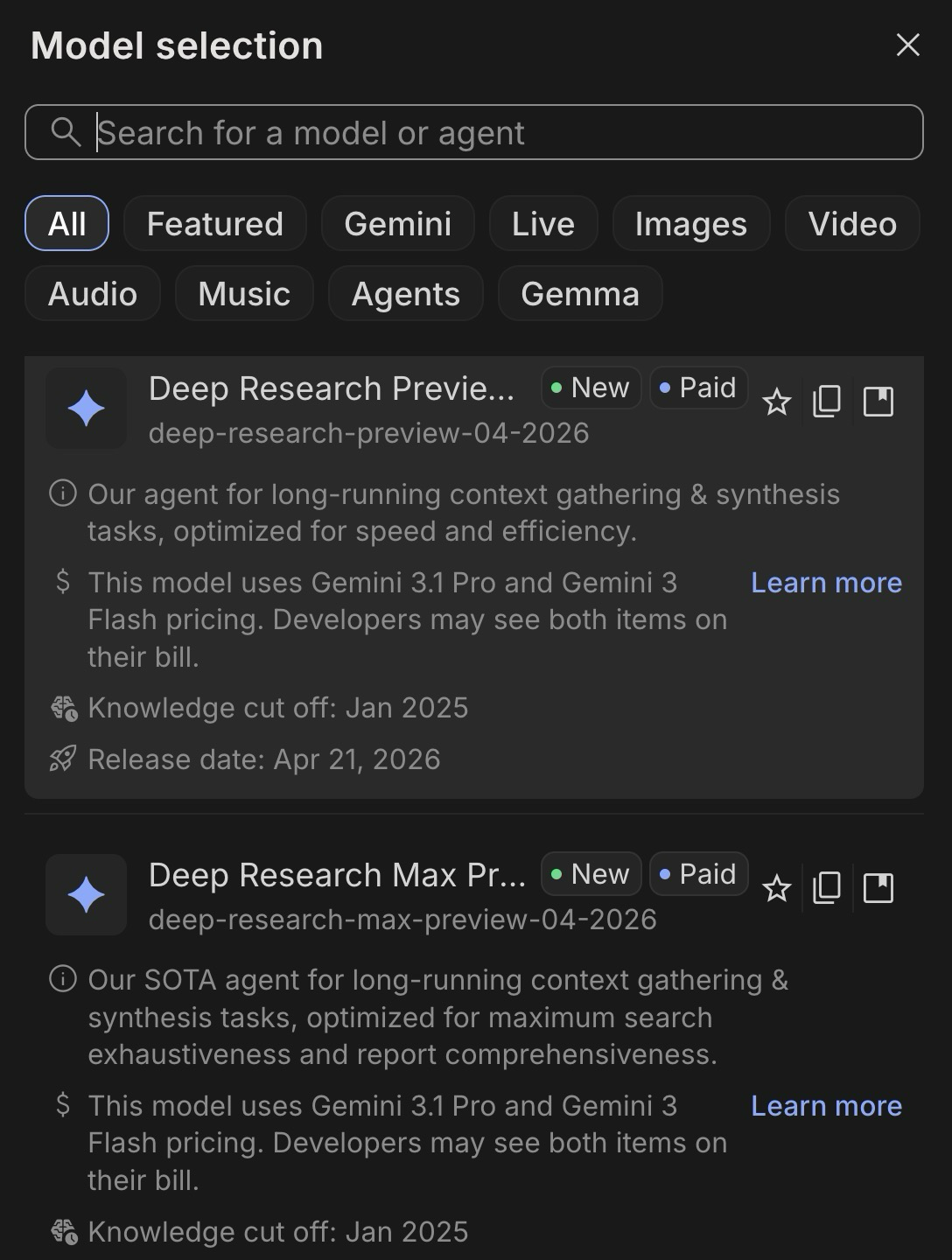Click dollar icon in Deep Research Preview card
The image size is (952, 1260).
tap(63, 582)
